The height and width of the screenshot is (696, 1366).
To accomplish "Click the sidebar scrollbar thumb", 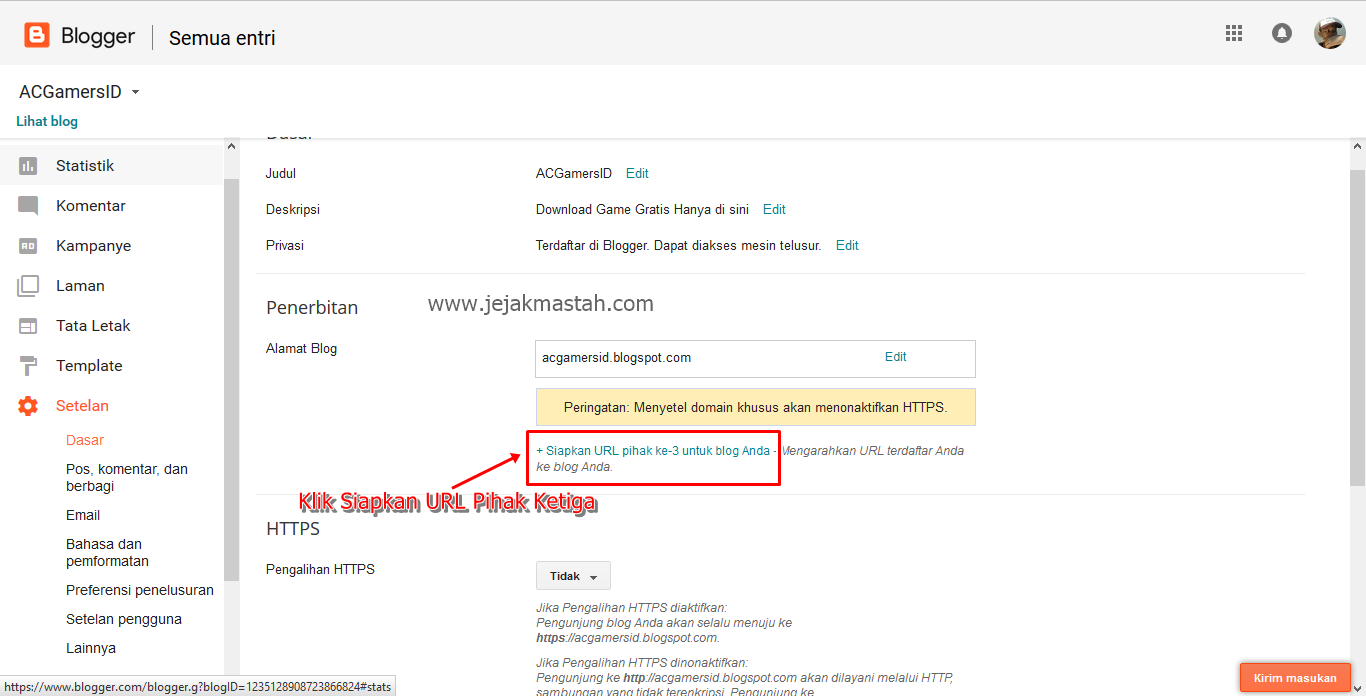I will 232,380.
